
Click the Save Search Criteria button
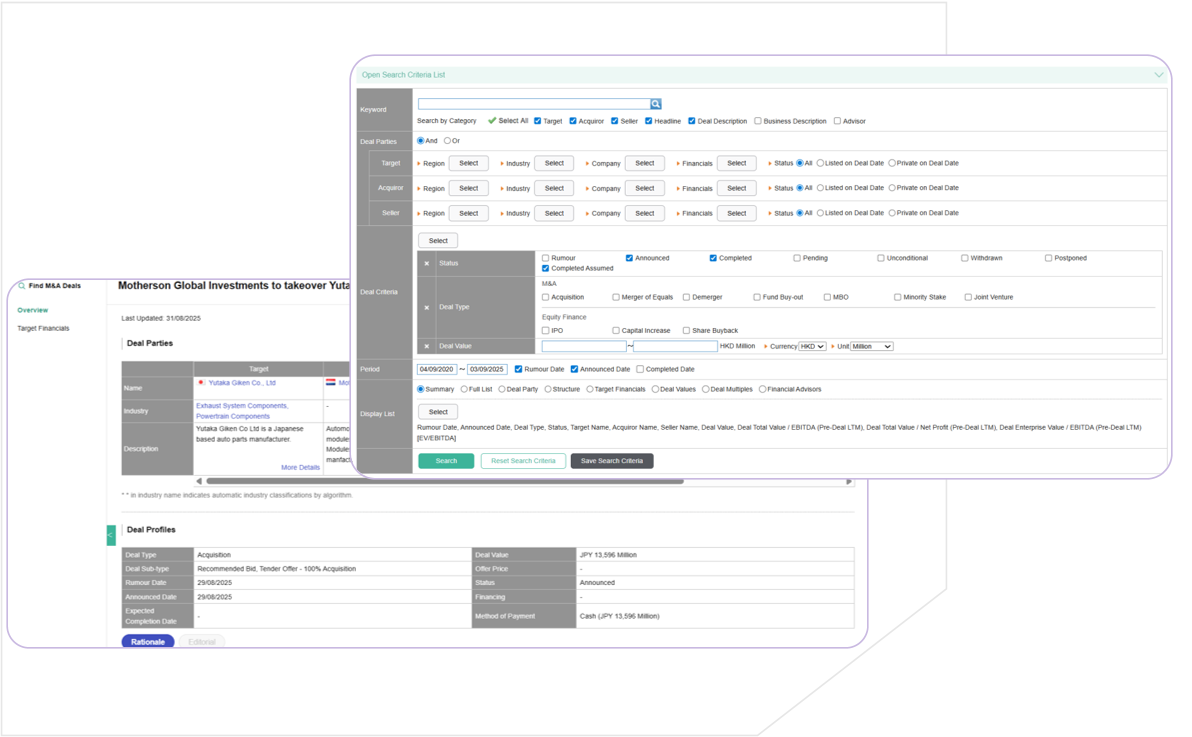pos(611,461)
